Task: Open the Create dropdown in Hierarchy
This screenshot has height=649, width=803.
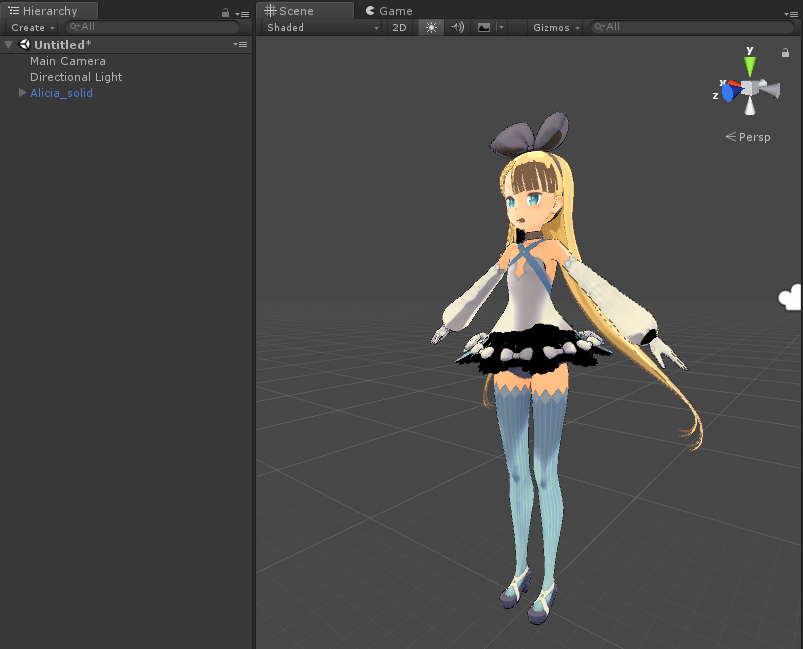Action: point(32,28)
